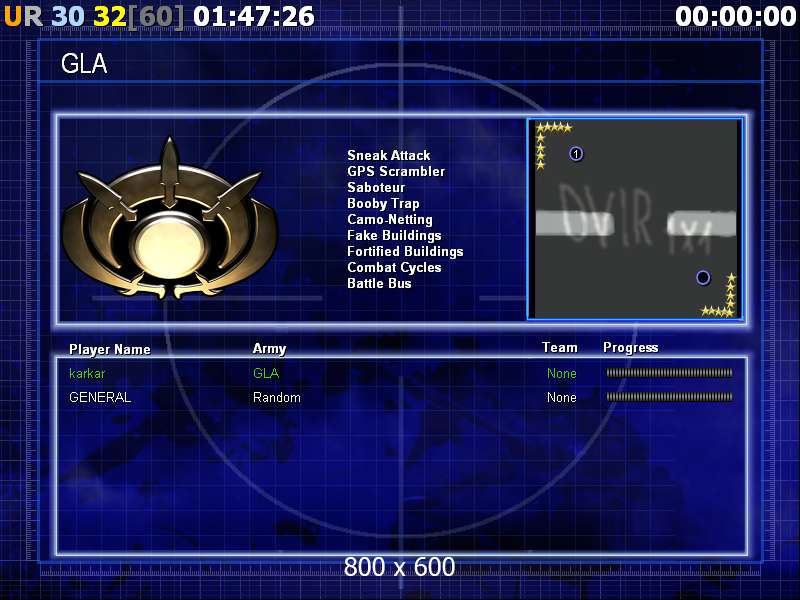The width and height of the screenshot is (800, 600).
Task: Click the GENERAL player name
Action: [x=100, y=397]
